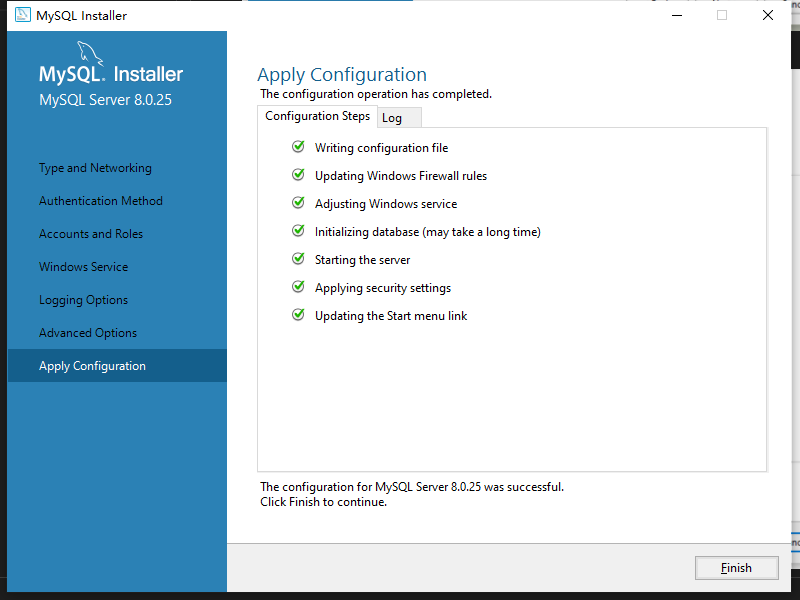Go to Accounts and Roles step
The height and width of the screenshot is (600, 800).
click(x=91, y=234)
